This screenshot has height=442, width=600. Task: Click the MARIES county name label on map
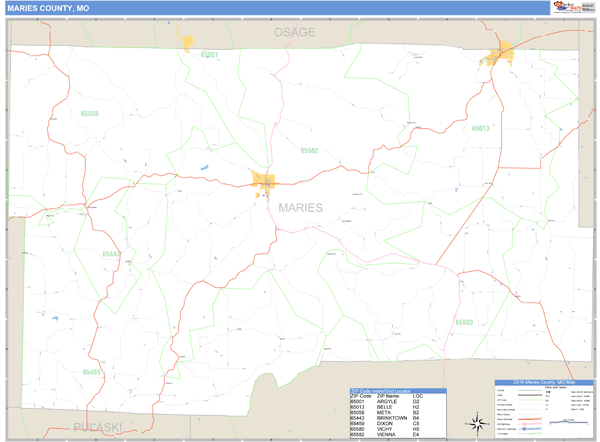point(300,208)
